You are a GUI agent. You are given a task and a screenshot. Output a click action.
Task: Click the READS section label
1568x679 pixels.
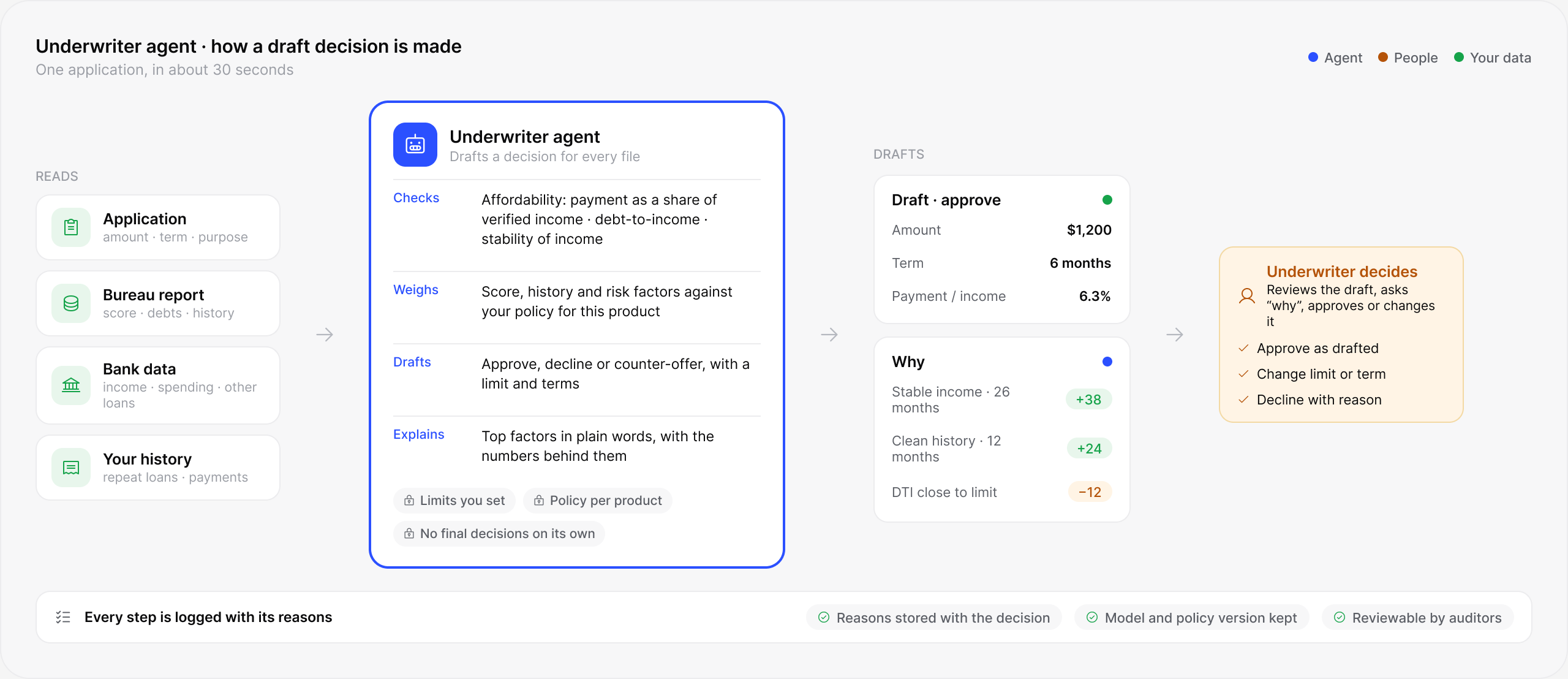pyautogui.click(x=57, y=176)
